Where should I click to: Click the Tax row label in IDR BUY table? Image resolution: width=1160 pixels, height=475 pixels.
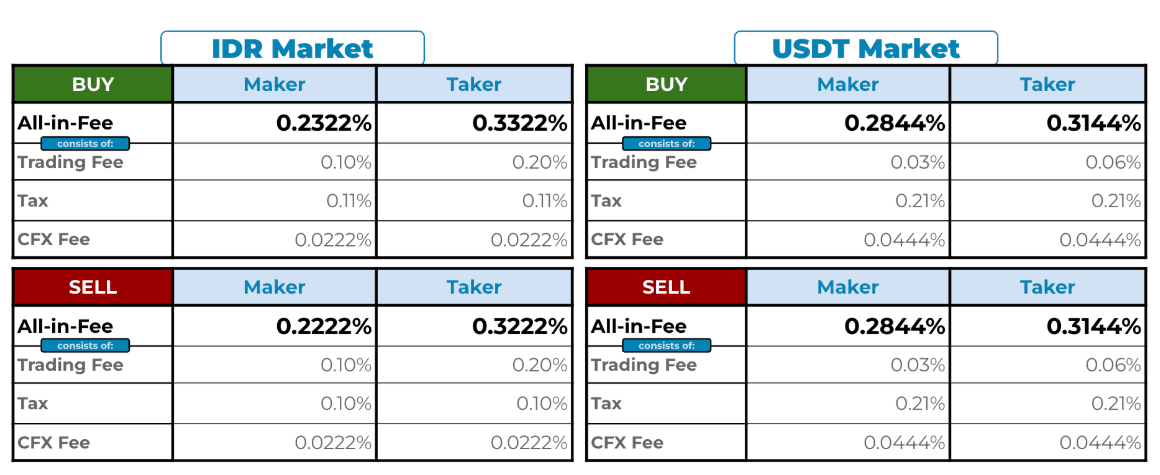point(33,201)
